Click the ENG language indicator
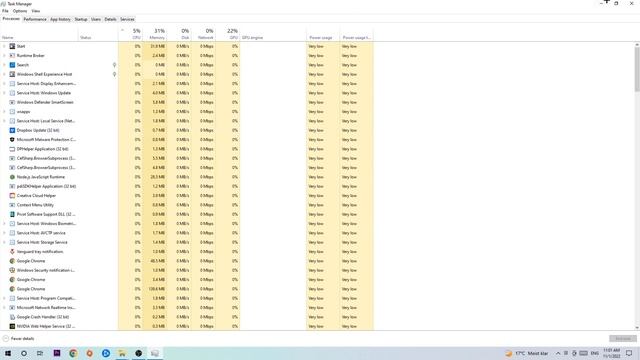Image resolution: width=640 pixels, height=360 pixels. (x=595, y=353)
